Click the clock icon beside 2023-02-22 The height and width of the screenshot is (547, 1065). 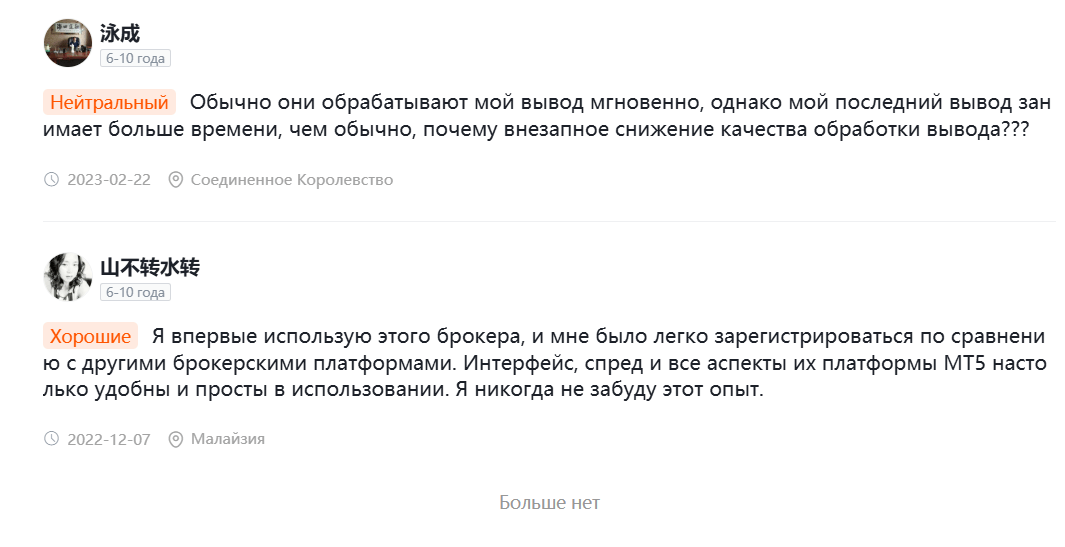[x=52, y=179]
